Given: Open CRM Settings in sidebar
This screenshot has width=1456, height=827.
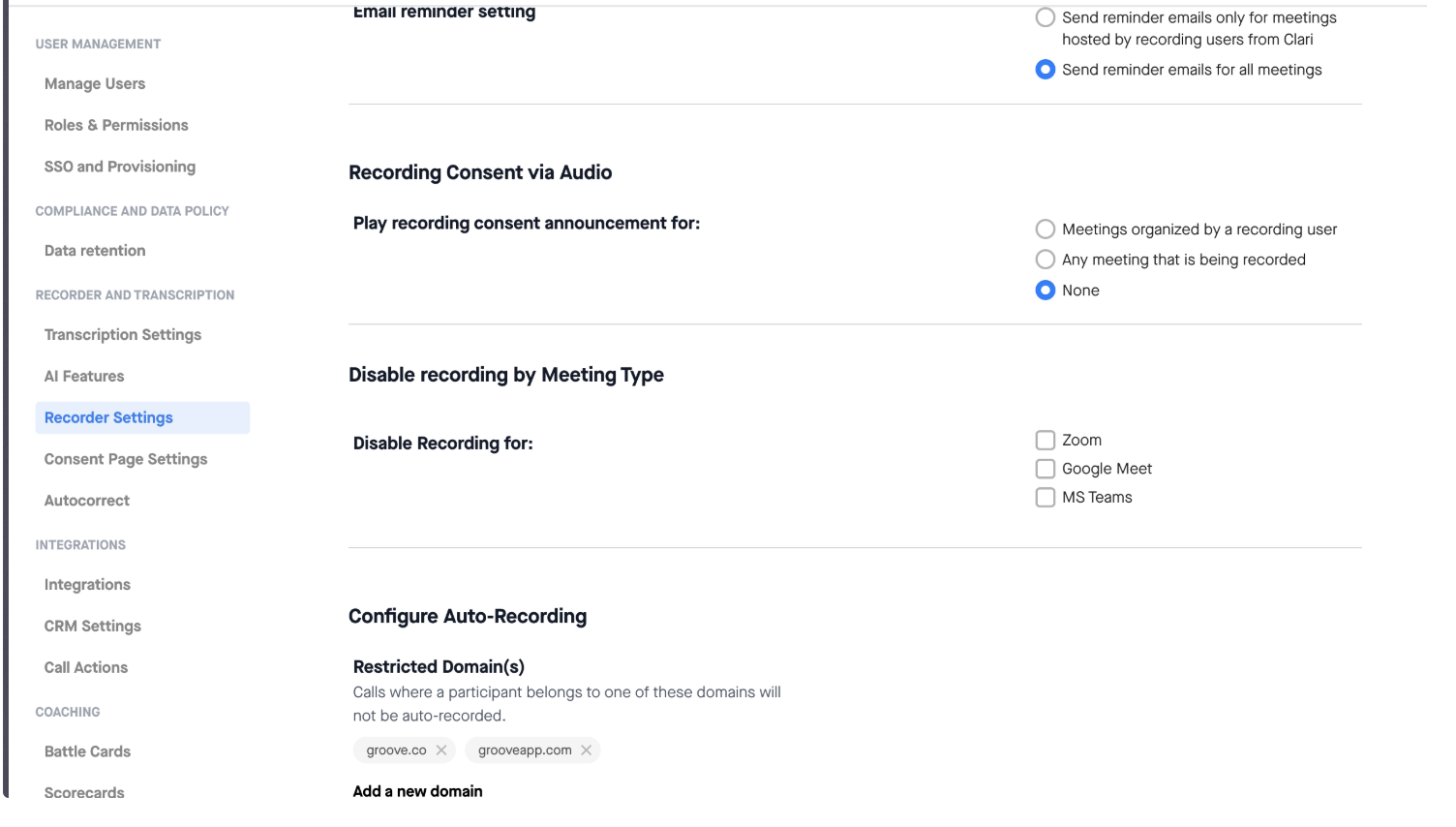Looking at the screenshot, I should tap(93, 627).
